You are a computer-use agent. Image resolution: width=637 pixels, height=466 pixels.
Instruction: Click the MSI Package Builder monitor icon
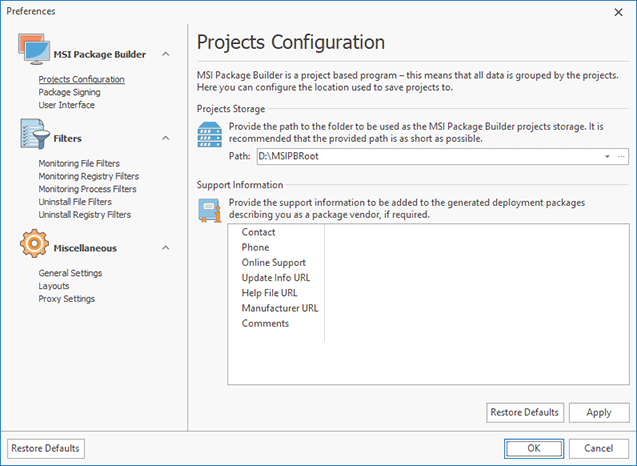34,49
